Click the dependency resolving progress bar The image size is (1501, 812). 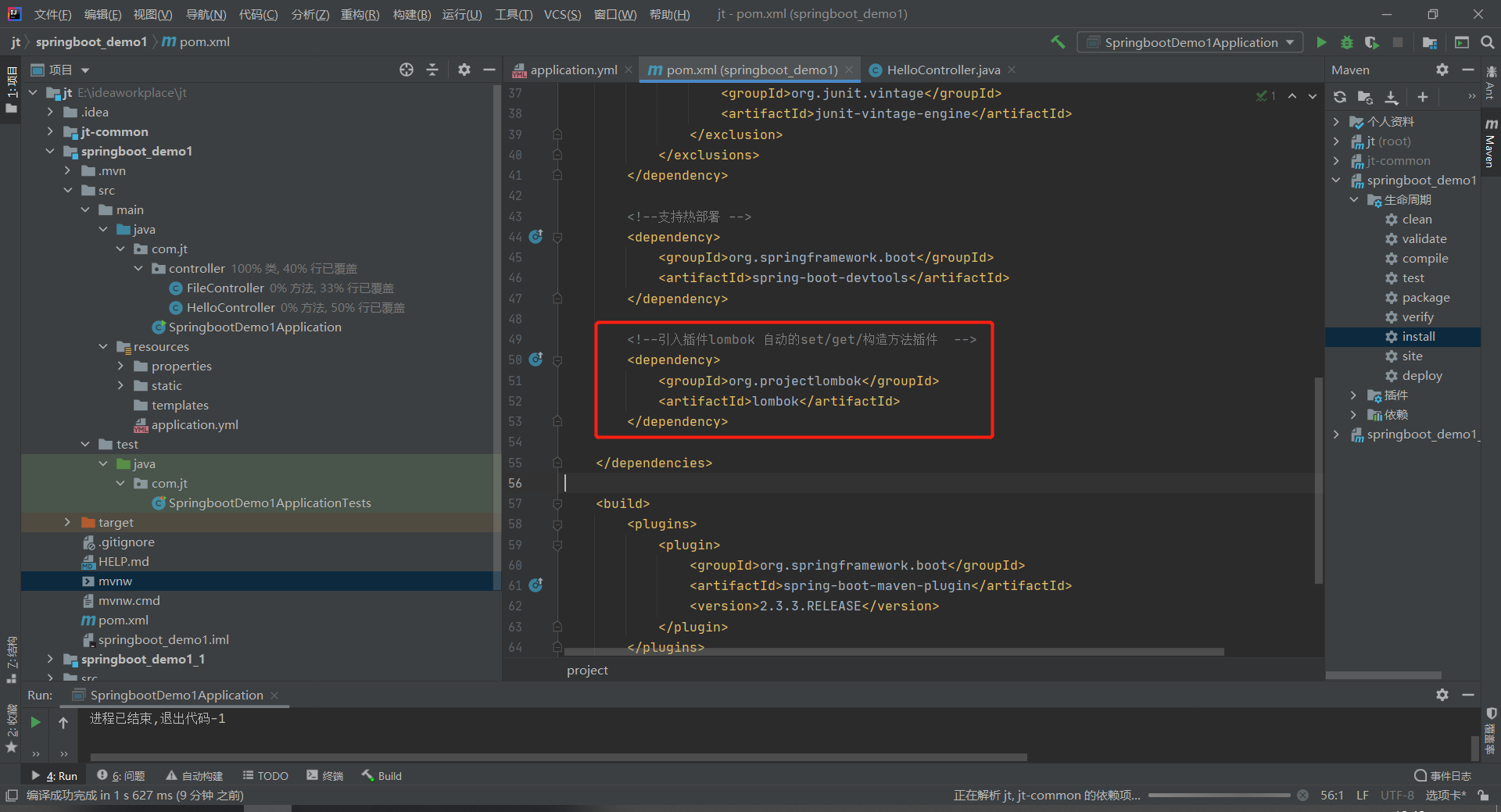pyautogui.click(x=1219, y=796)
